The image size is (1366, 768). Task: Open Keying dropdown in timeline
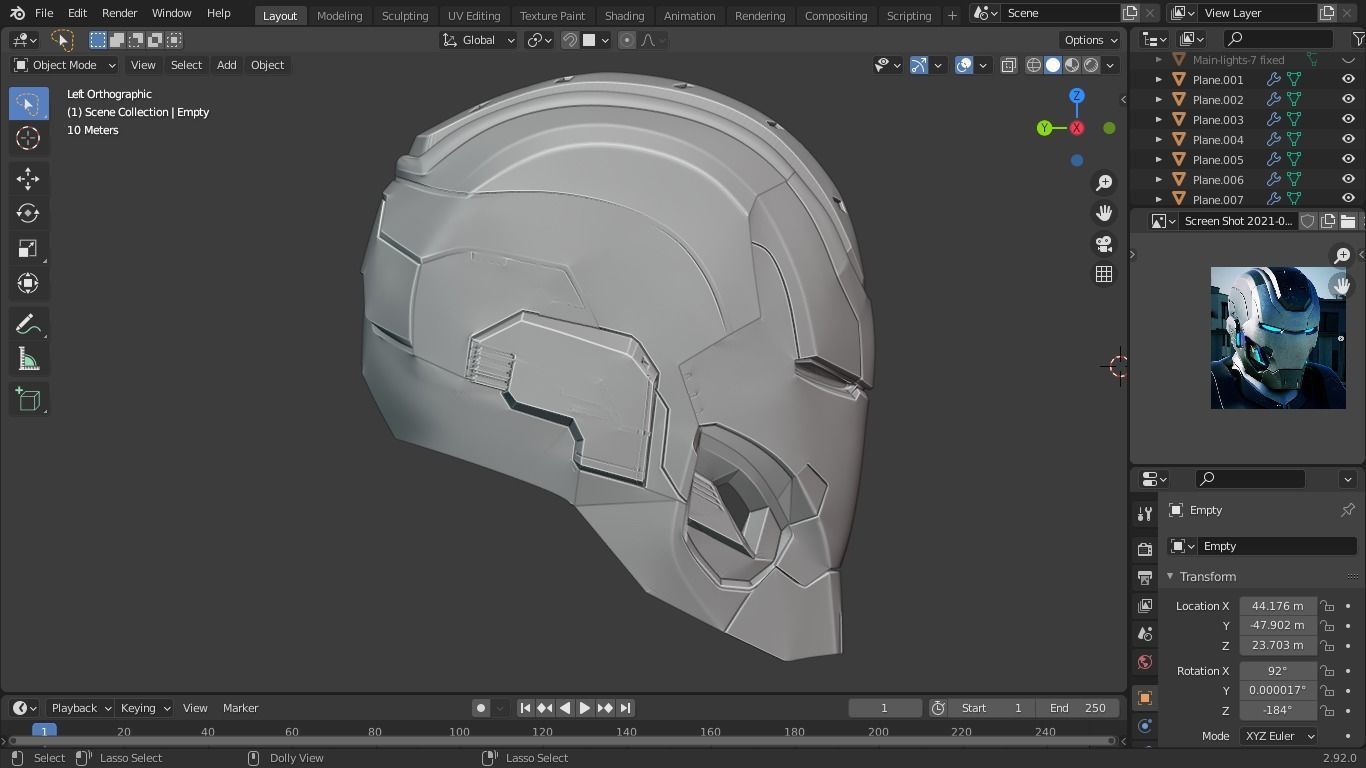145,708
